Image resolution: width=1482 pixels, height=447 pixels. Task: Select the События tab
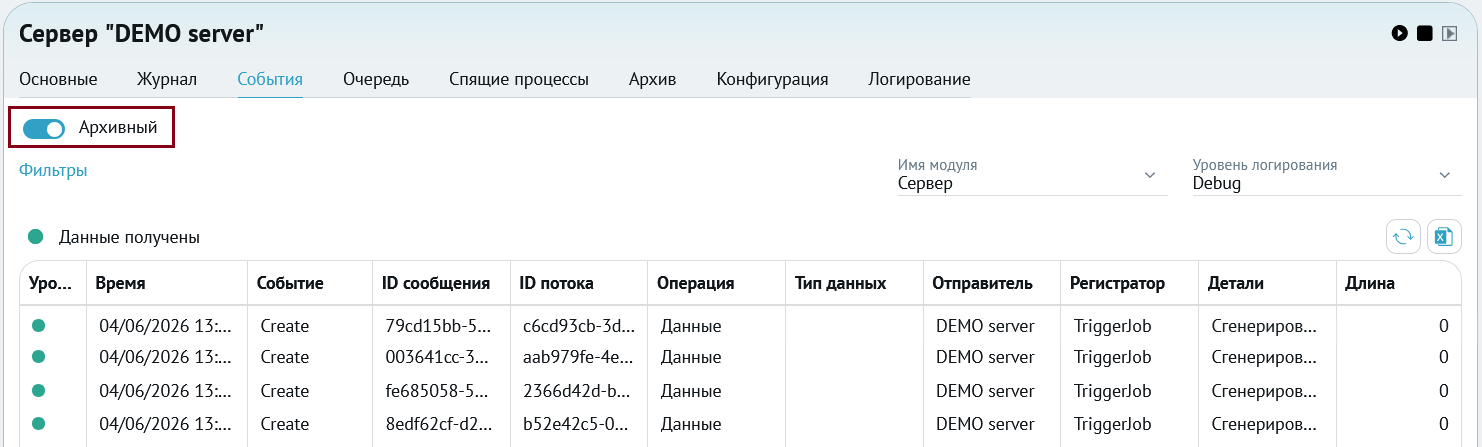[x=270, y=79]
